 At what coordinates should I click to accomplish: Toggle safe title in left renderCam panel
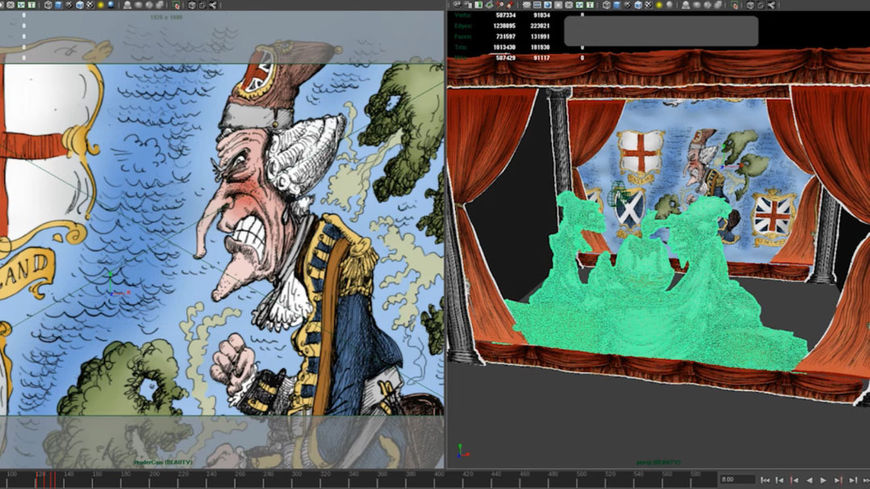click(32, 5)
